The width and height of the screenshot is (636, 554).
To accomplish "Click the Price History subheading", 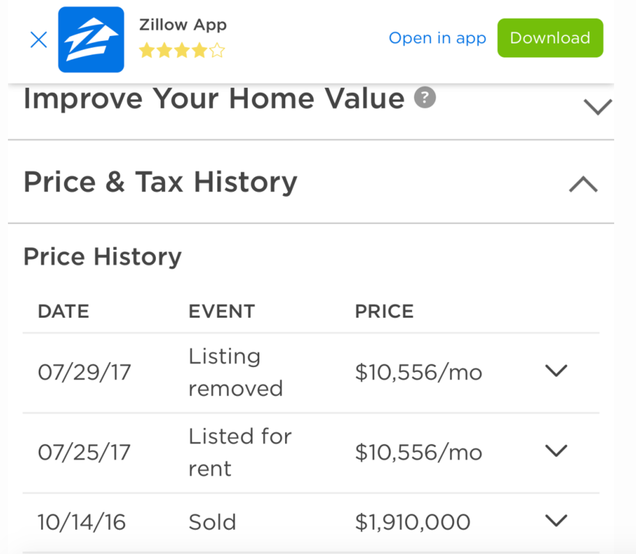I will pos(103,257).
